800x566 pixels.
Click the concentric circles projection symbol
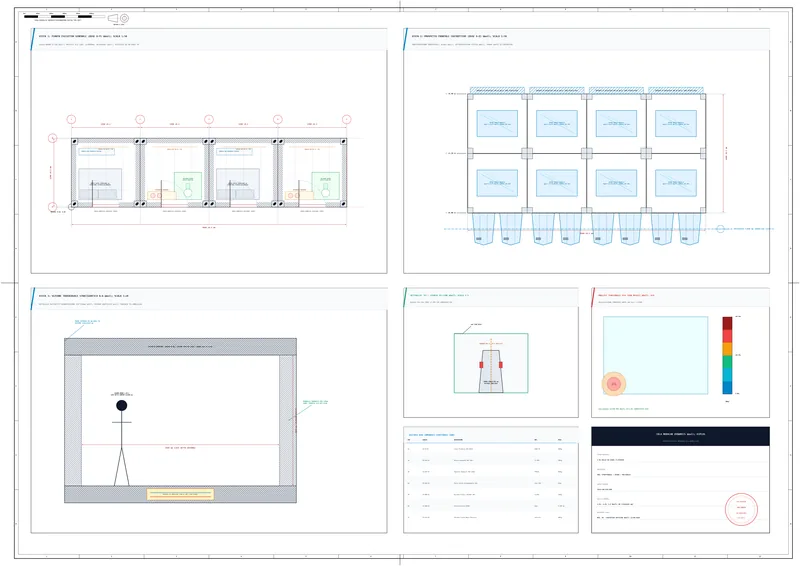coord(124,18)
